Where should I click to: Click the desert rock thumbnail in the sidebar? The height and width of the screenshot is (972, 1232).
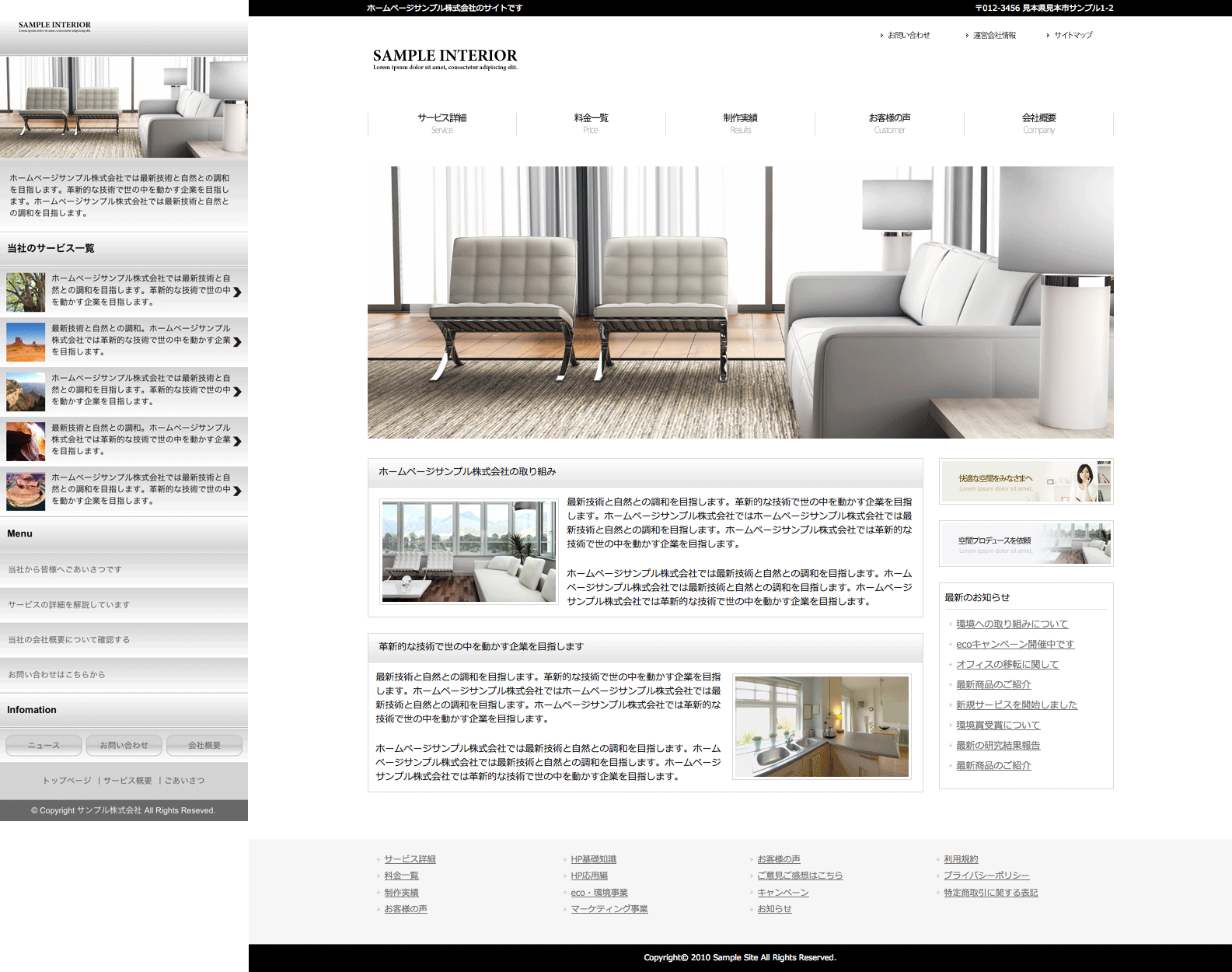tap(26, 341)
